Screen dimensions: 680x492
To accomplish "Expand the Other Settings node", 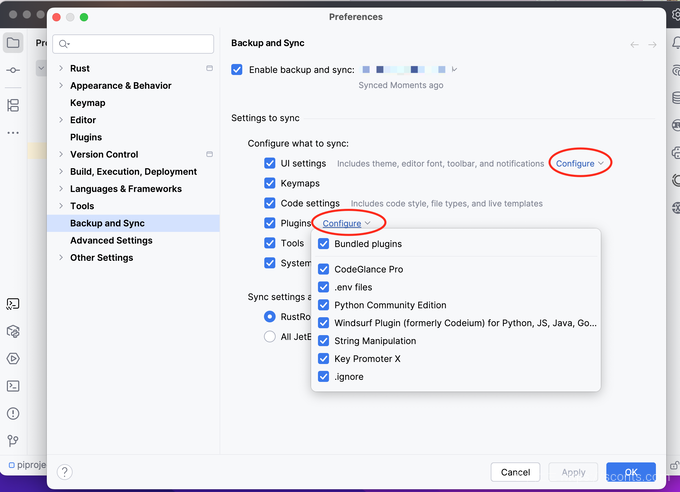I will 61,257.
